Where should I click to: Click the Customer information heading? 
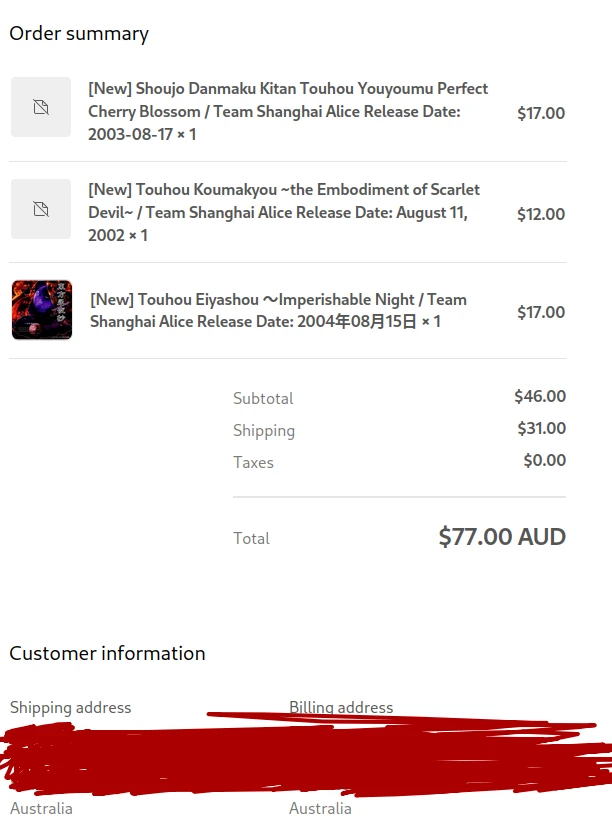[107, 653]
